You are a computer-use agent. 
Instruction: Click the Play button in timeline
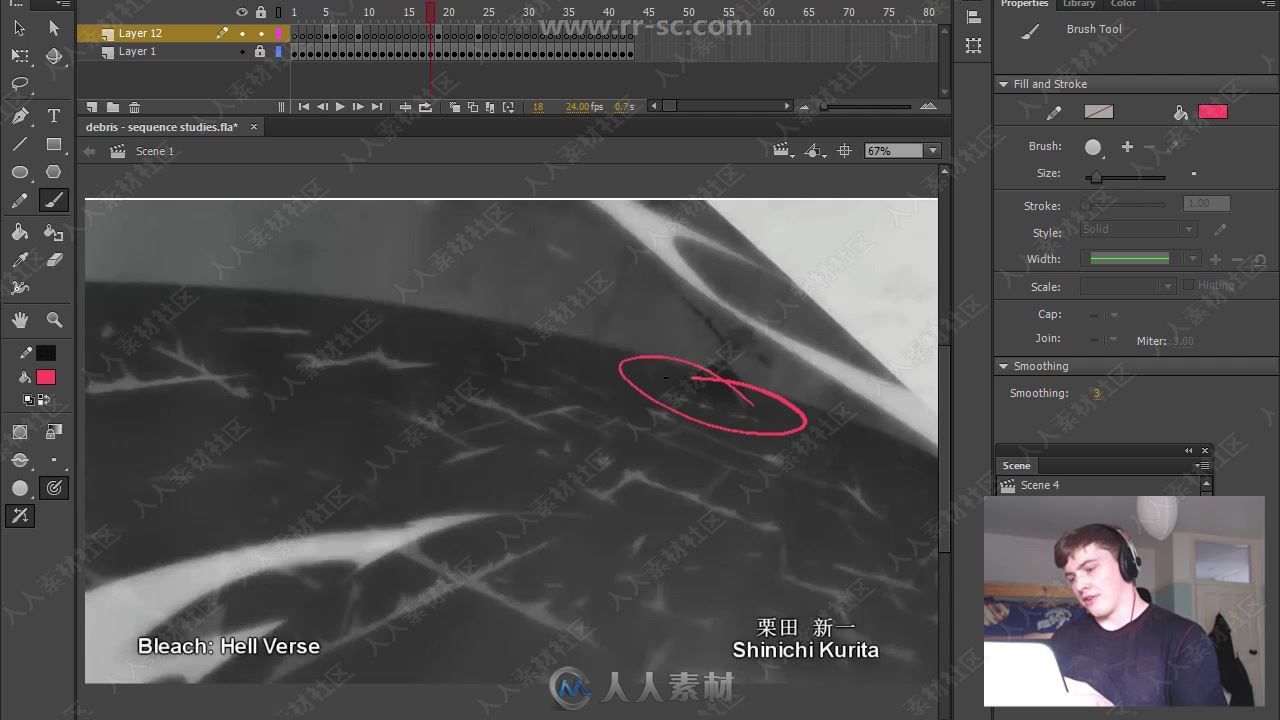point(340,107)
